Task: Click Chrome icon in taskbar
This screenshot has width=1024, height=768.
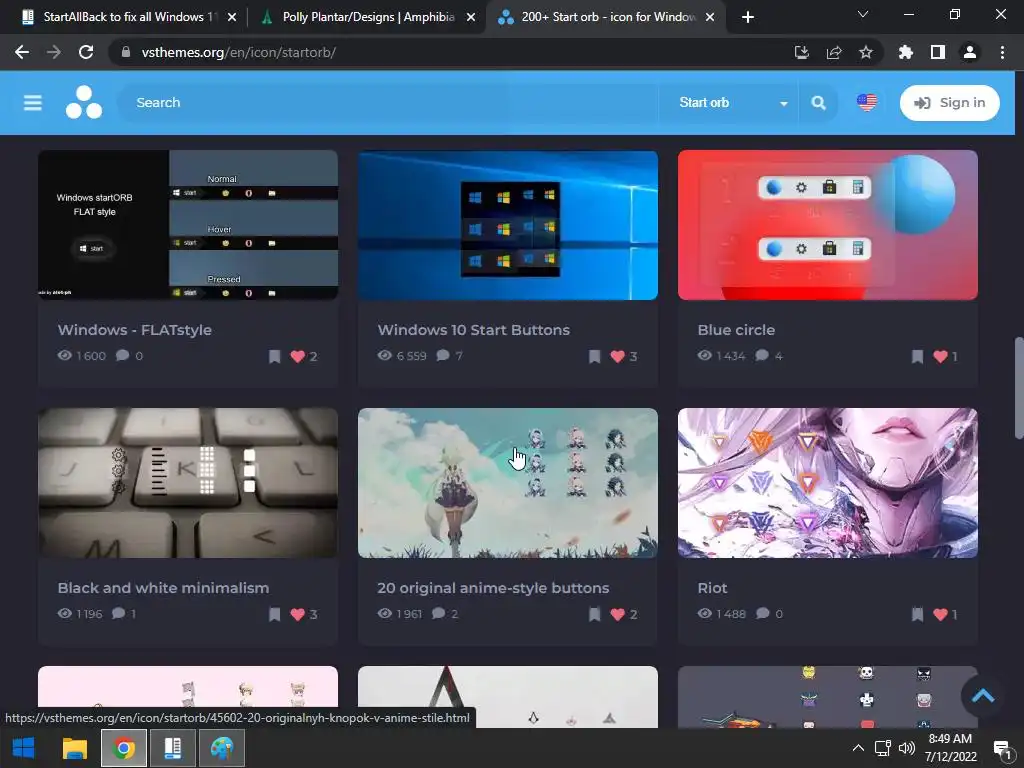Action: point(123,748)
